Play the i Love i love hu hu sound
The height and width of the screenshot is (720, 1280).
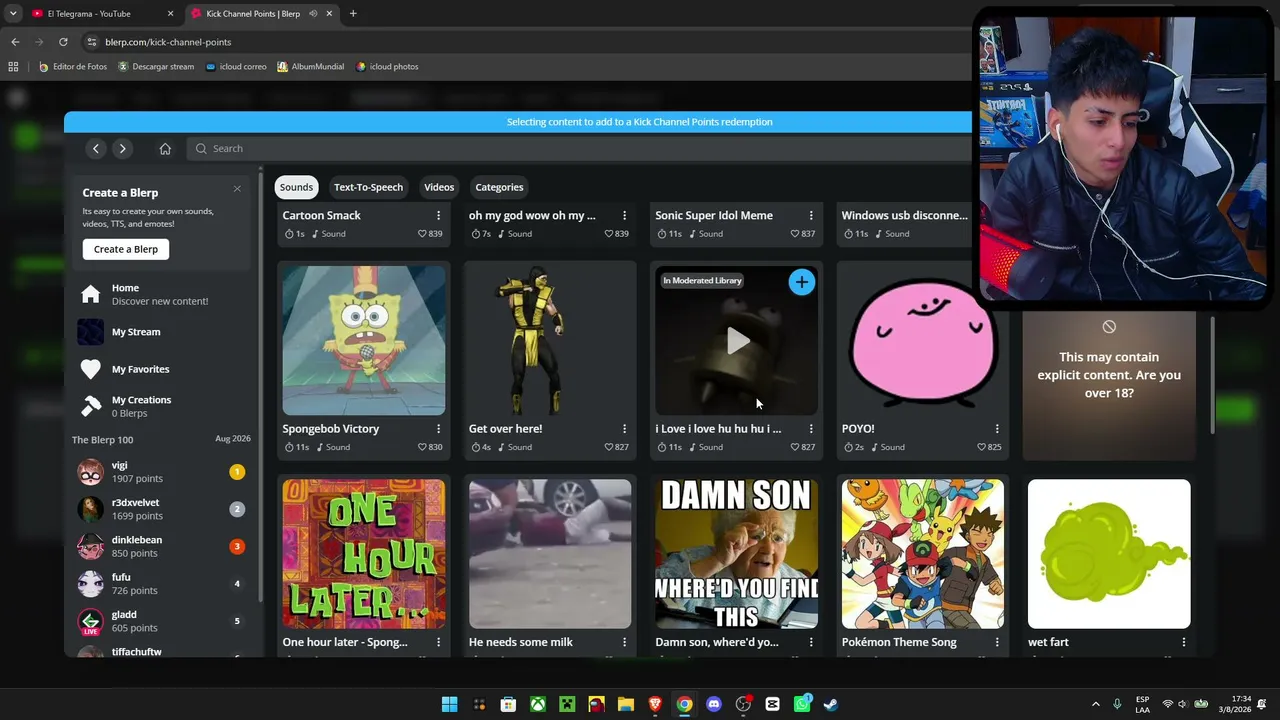coord(737,341)
